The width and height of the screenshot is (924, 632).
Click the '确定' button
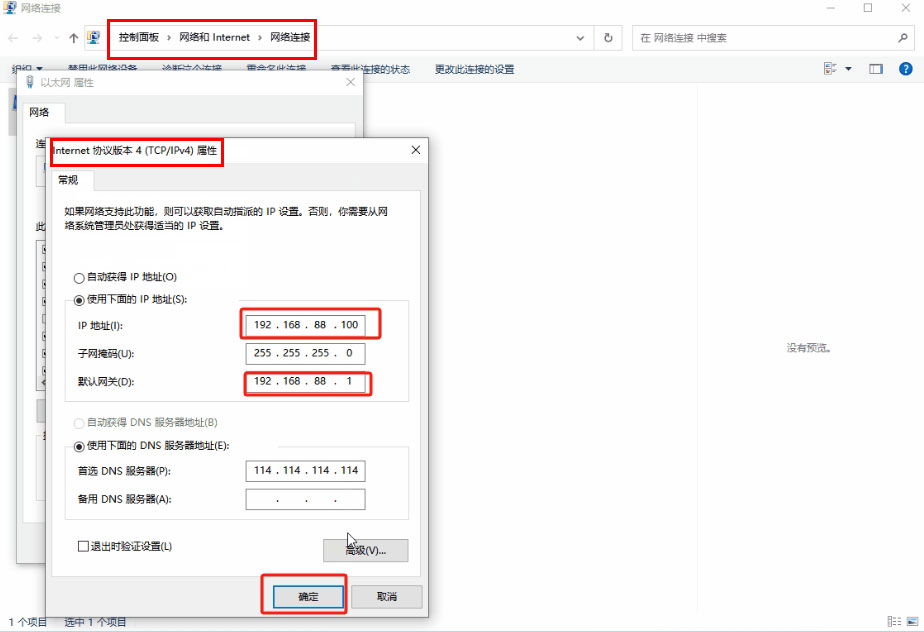(x=307, y=596)
